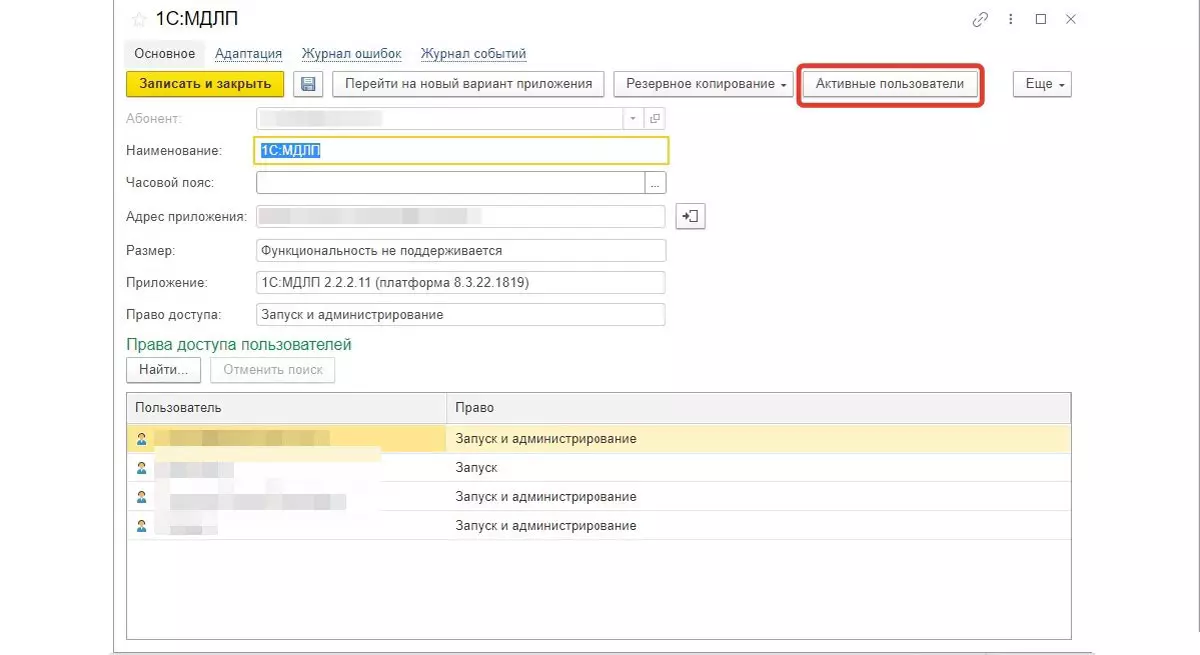
Task: Click the Отменить поиск button
Action: [x=273, y=369]
